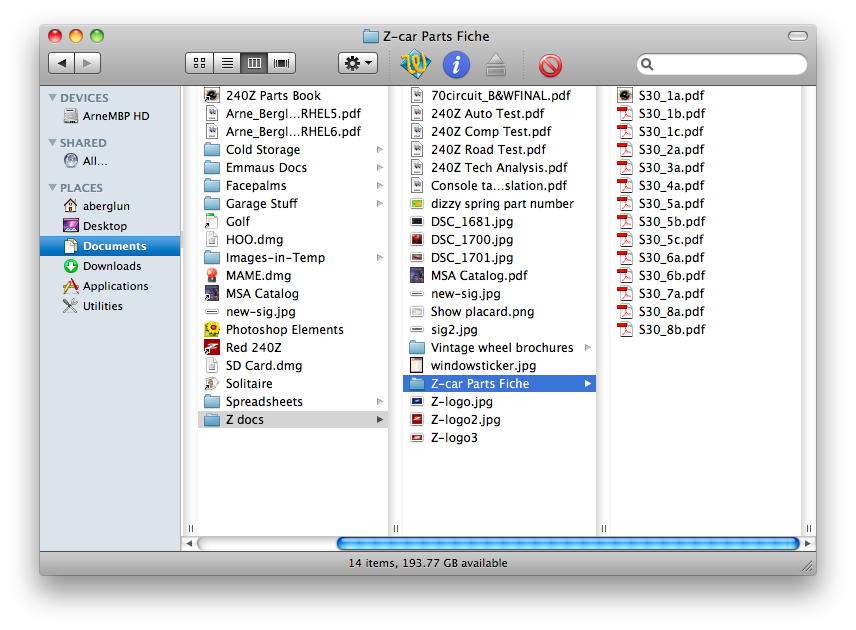
Task: Expand the Cold Storage folder arrow
Action: coord(380,150)
